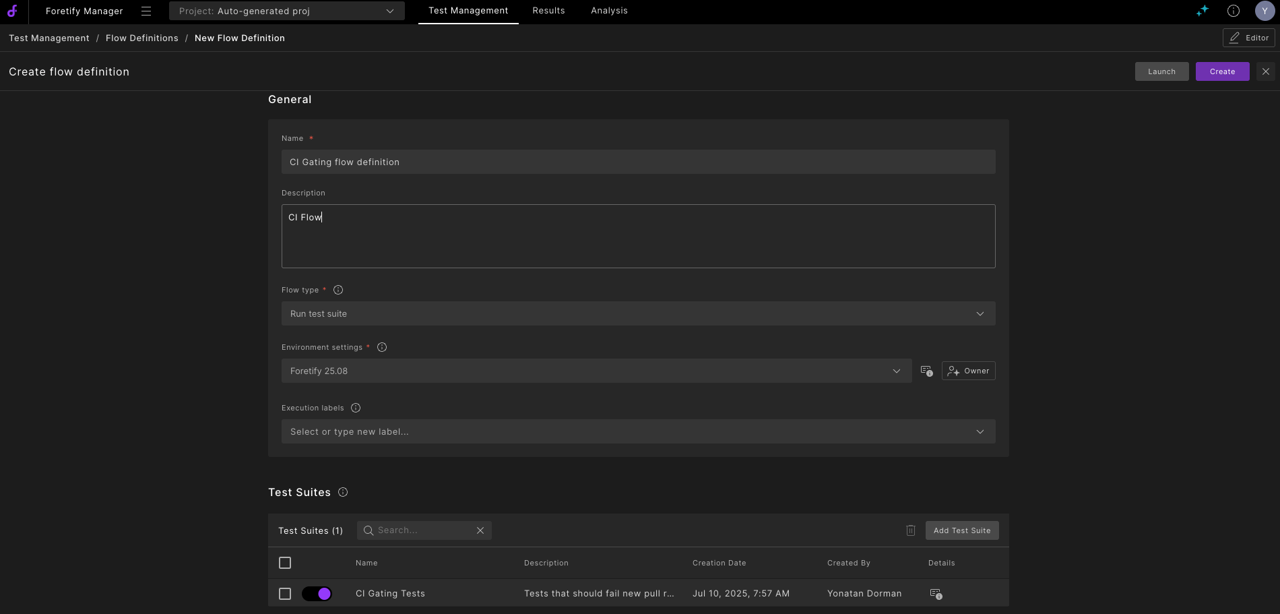This screenshot has width=1280, height=614.
Task: Switch to the Analysis tab
Action: click(609, 11)
